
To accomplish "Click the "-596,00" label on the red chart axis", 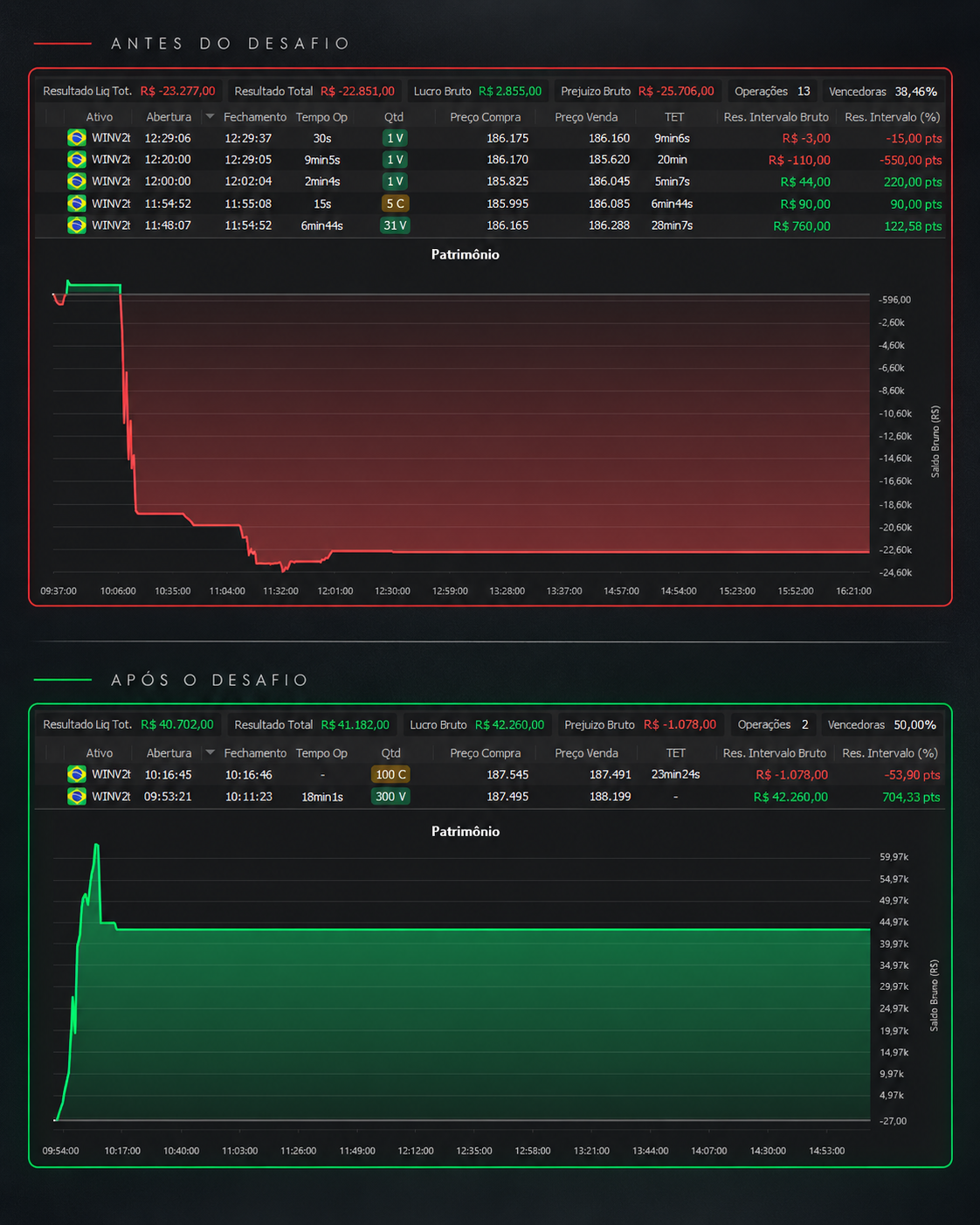I will click(x=894, y=300).
